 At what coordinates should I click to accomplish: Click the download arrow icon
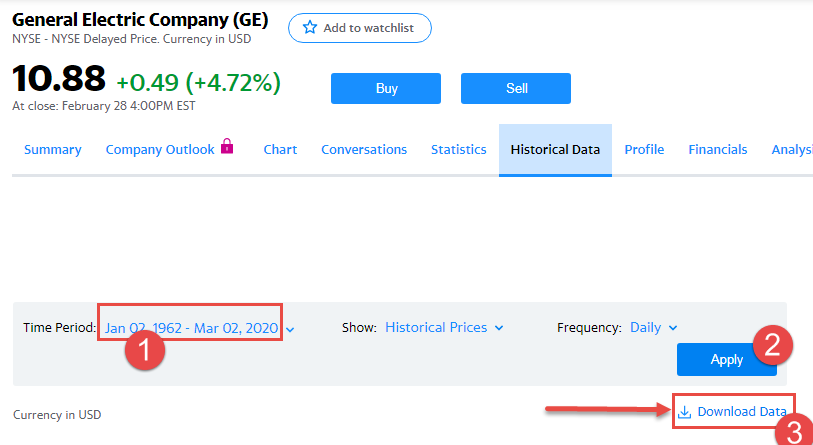pos(685,412)
